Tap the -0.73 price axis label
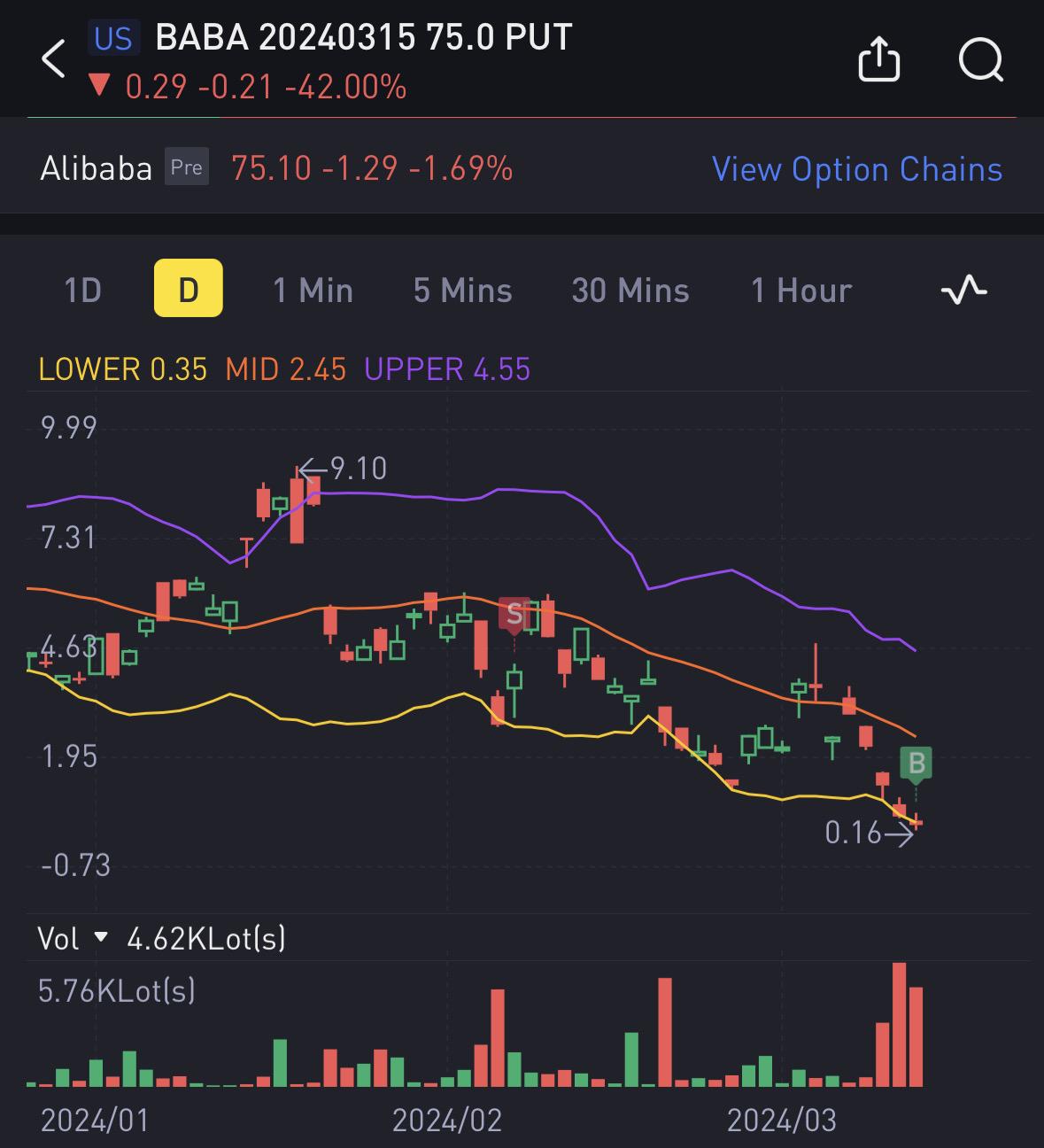 click(76, 865)
